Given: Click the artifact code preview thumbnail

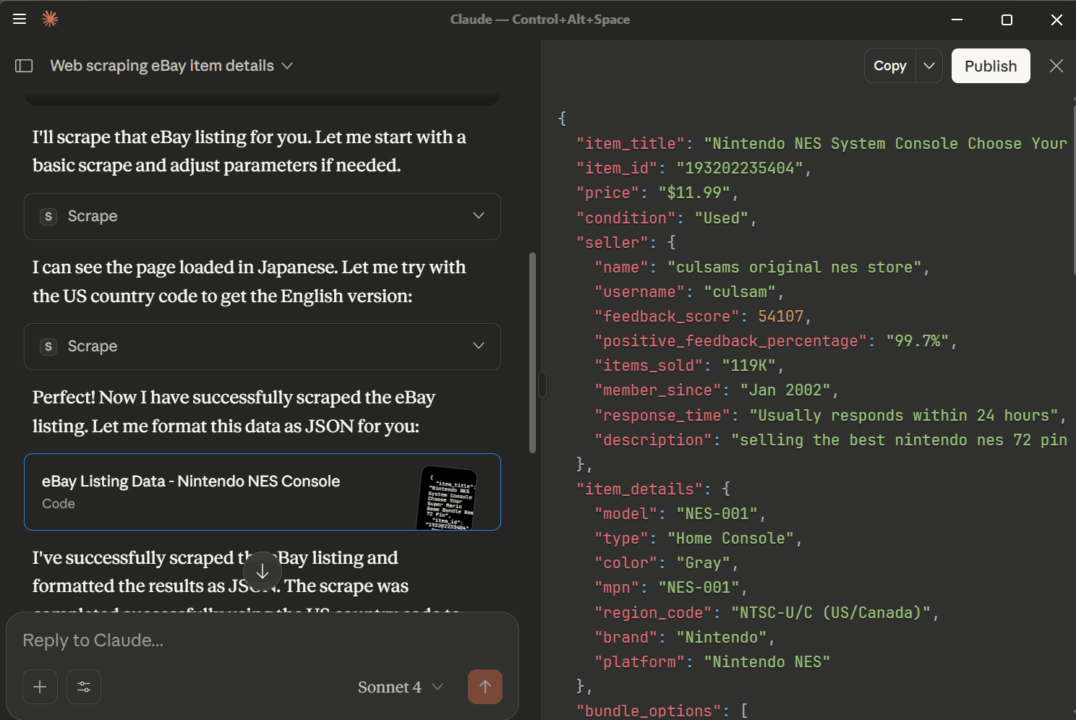Looking at the screenshot, I should (x=447, y=496).
